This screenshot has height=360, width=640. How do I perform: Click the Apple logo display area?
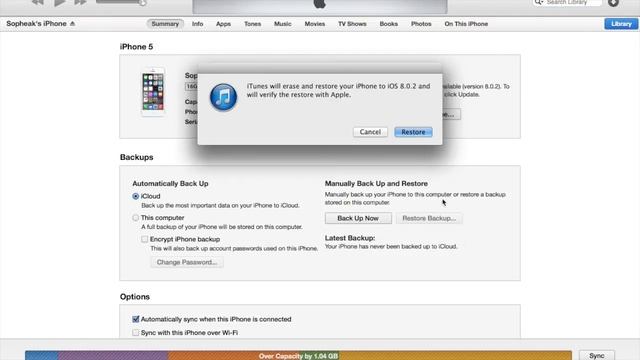click(320, 5)
